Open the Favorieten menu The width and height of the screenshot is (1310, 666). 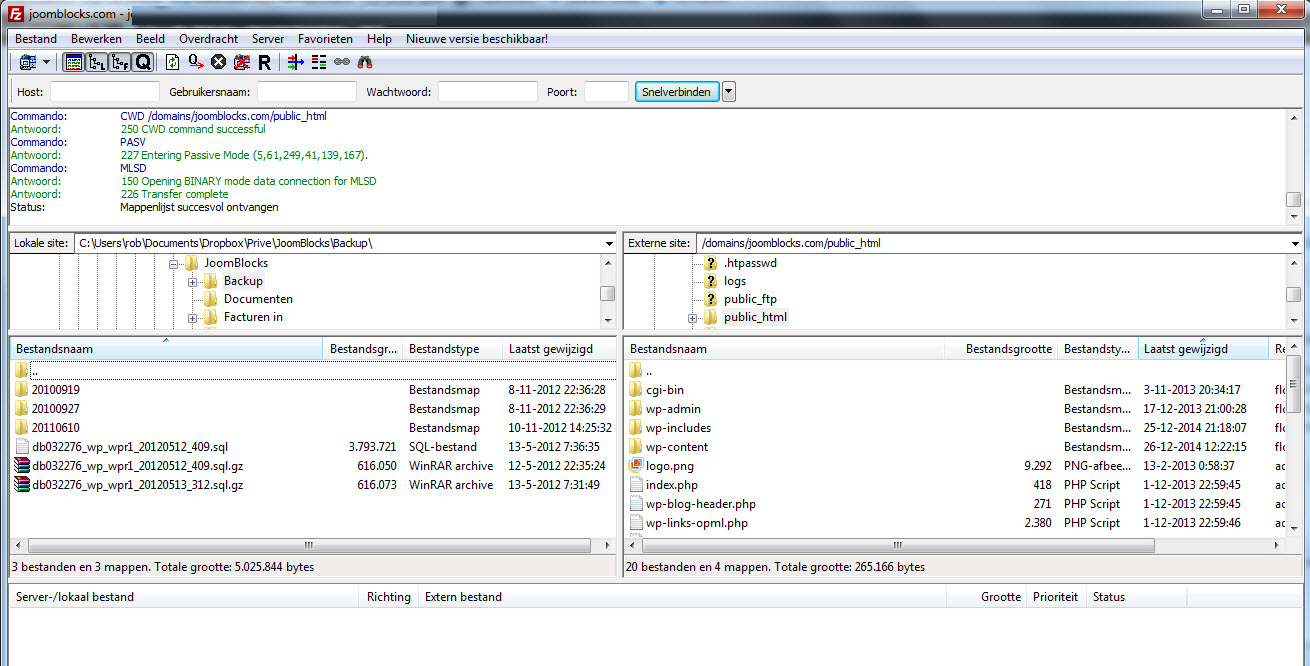point(325,39)
